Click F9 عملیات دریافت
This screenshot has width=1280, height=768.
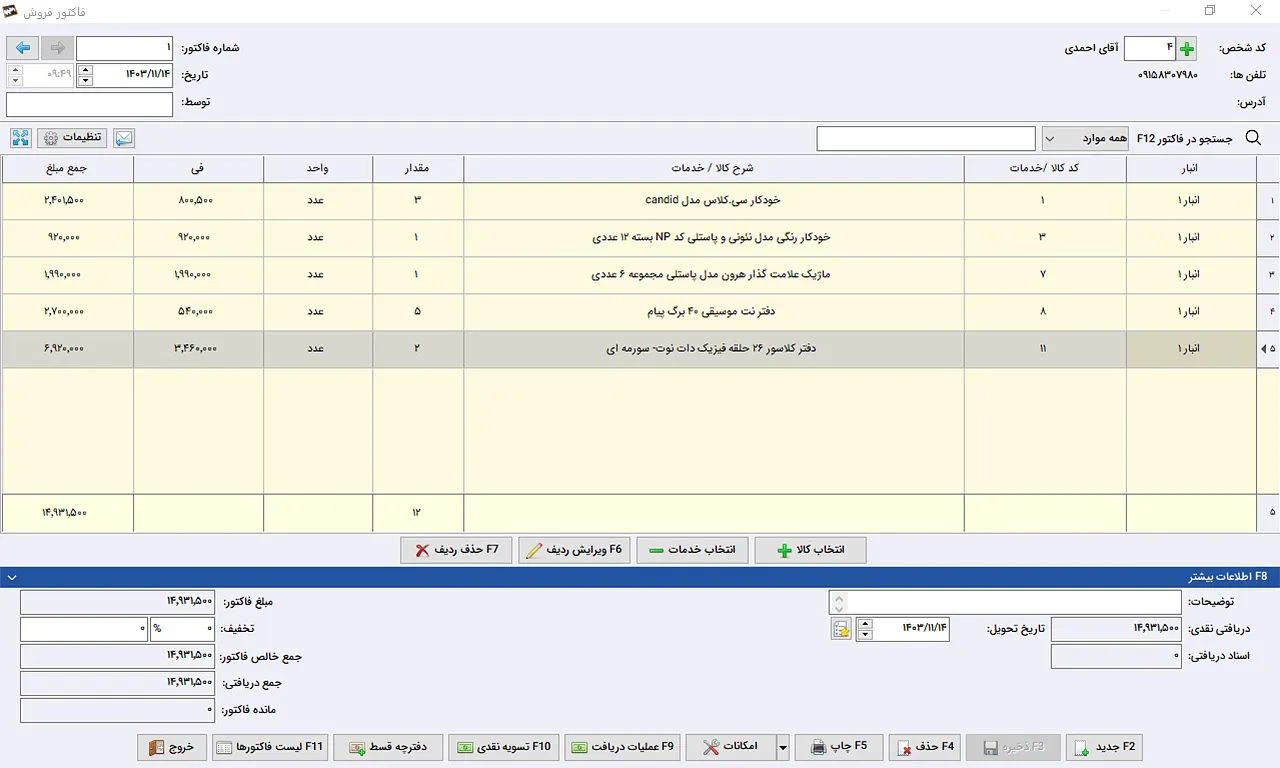622,747
